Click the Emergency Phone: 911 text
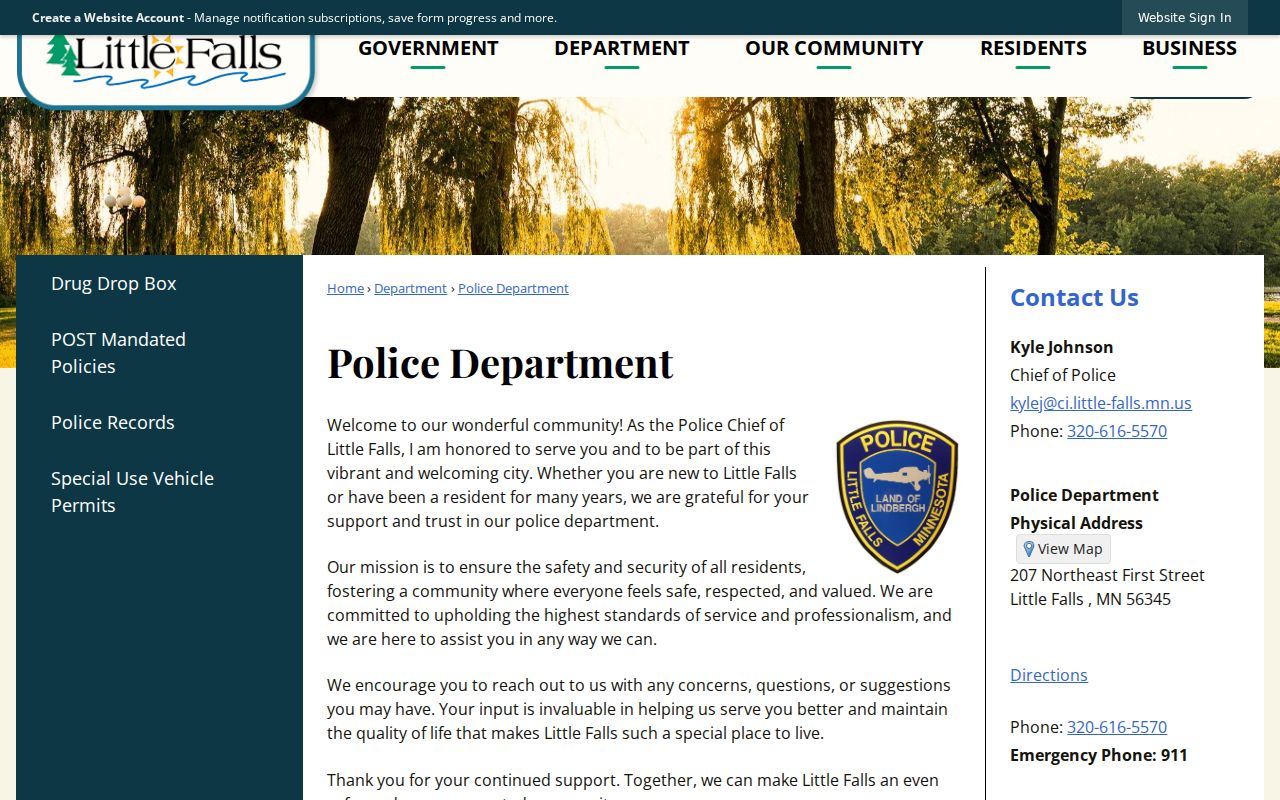1280x800 pixels. point(1099,755)
